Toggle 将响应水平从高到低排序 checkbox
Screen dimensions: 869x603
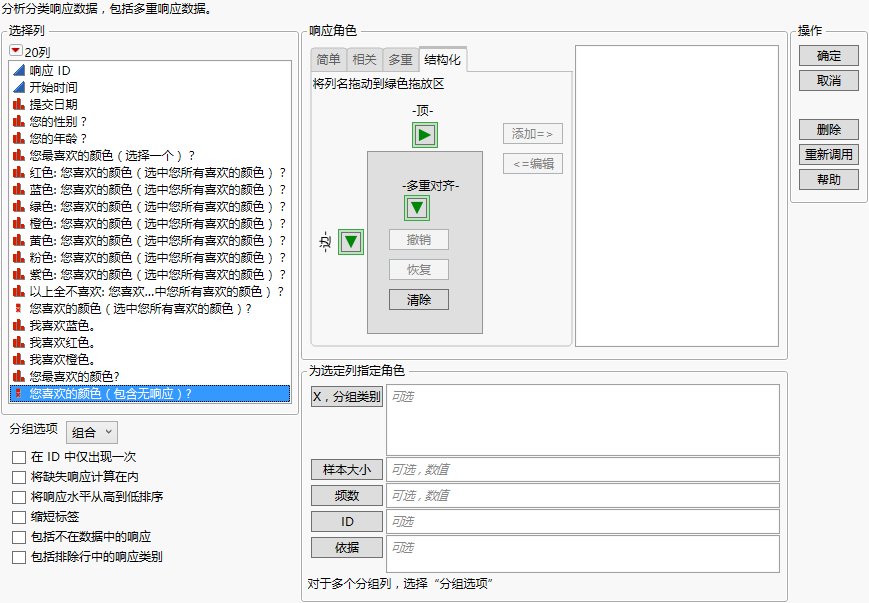coord(19,497)
